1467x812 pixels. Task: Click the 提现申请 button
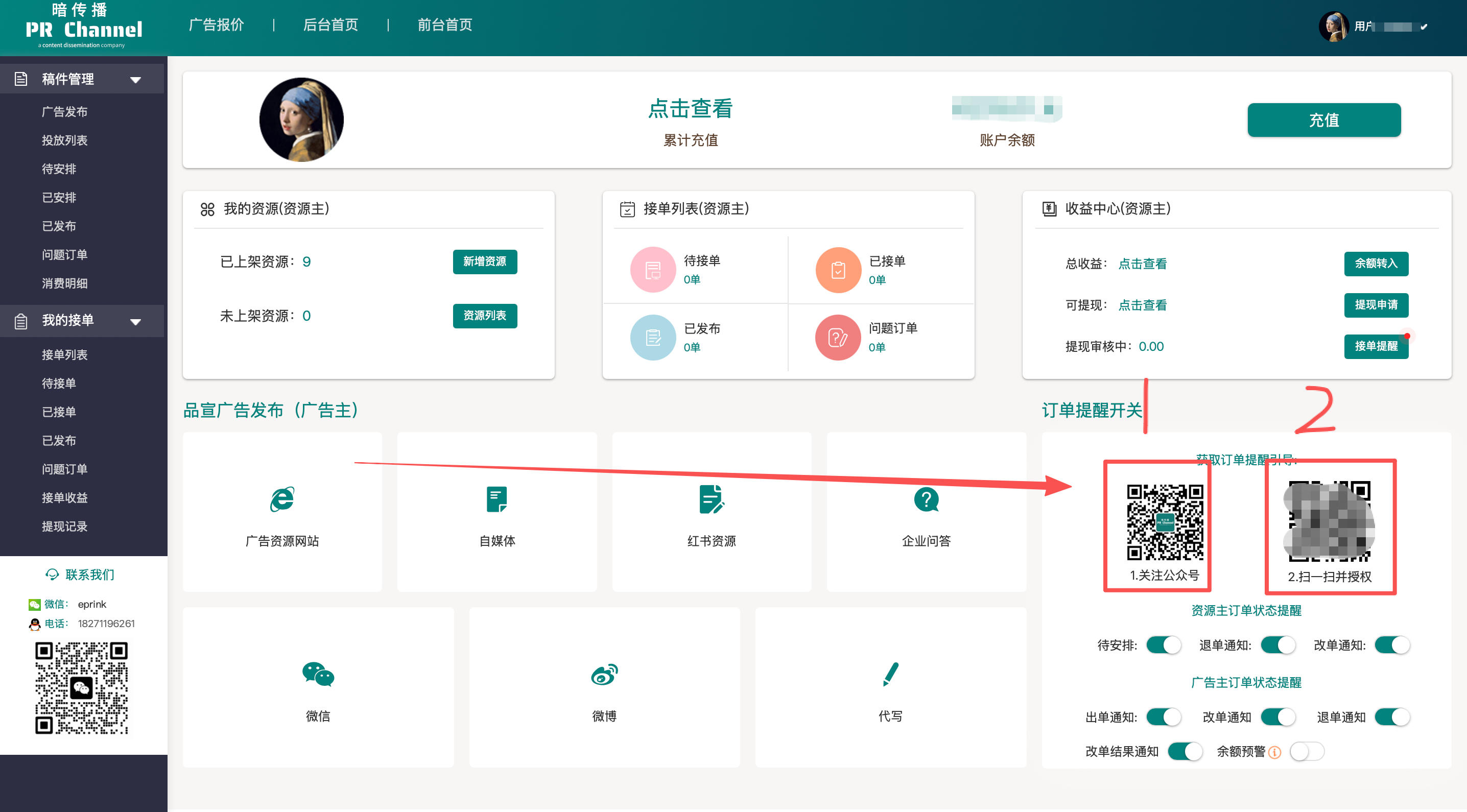click(x=1376, y=305)
